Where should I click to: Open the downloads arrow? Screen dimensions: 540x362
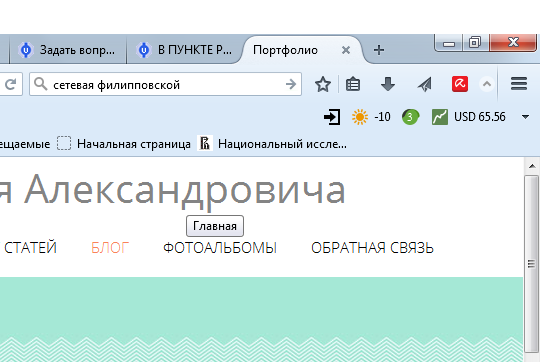point(388,84)
